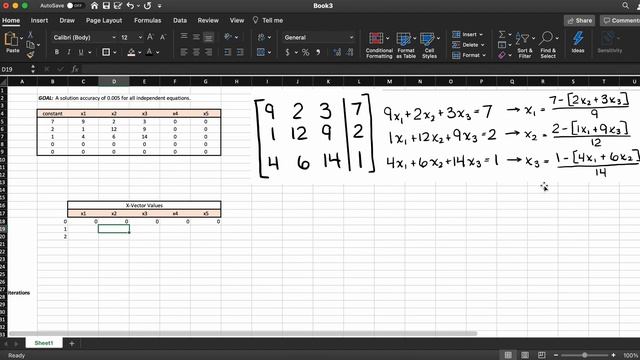
Task: Expand the Format cells dropdown
Action: point(484,55)
